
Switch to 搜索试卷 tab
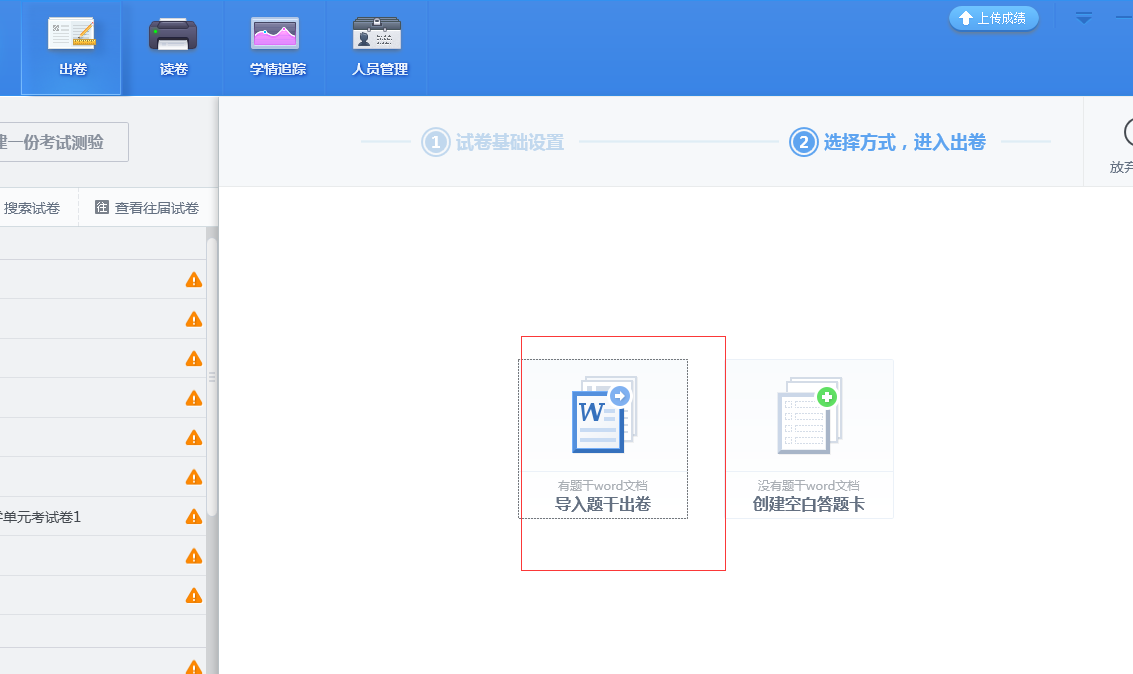tap(32, 208)
